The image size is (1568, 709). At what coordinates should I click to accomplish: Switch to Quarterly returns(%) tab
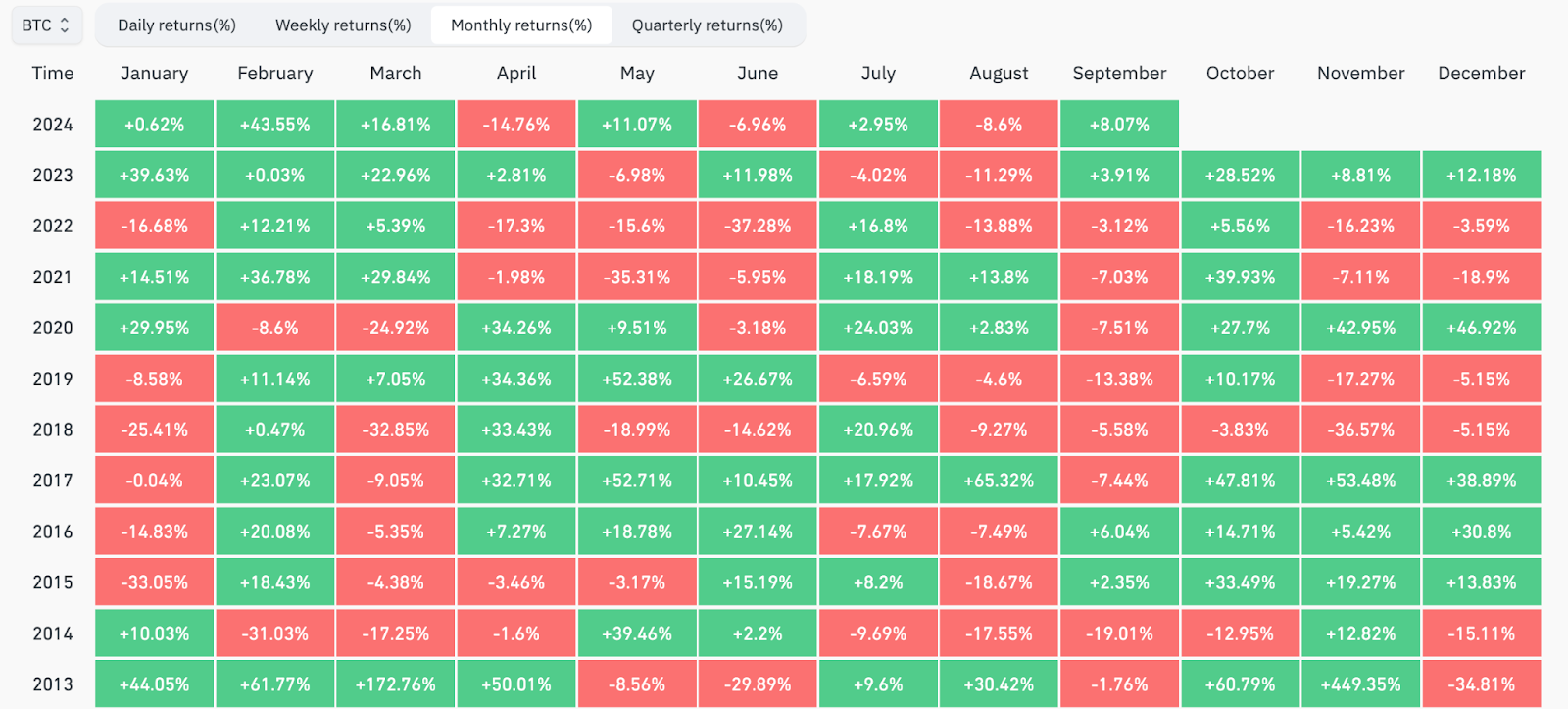coord(708,25)
